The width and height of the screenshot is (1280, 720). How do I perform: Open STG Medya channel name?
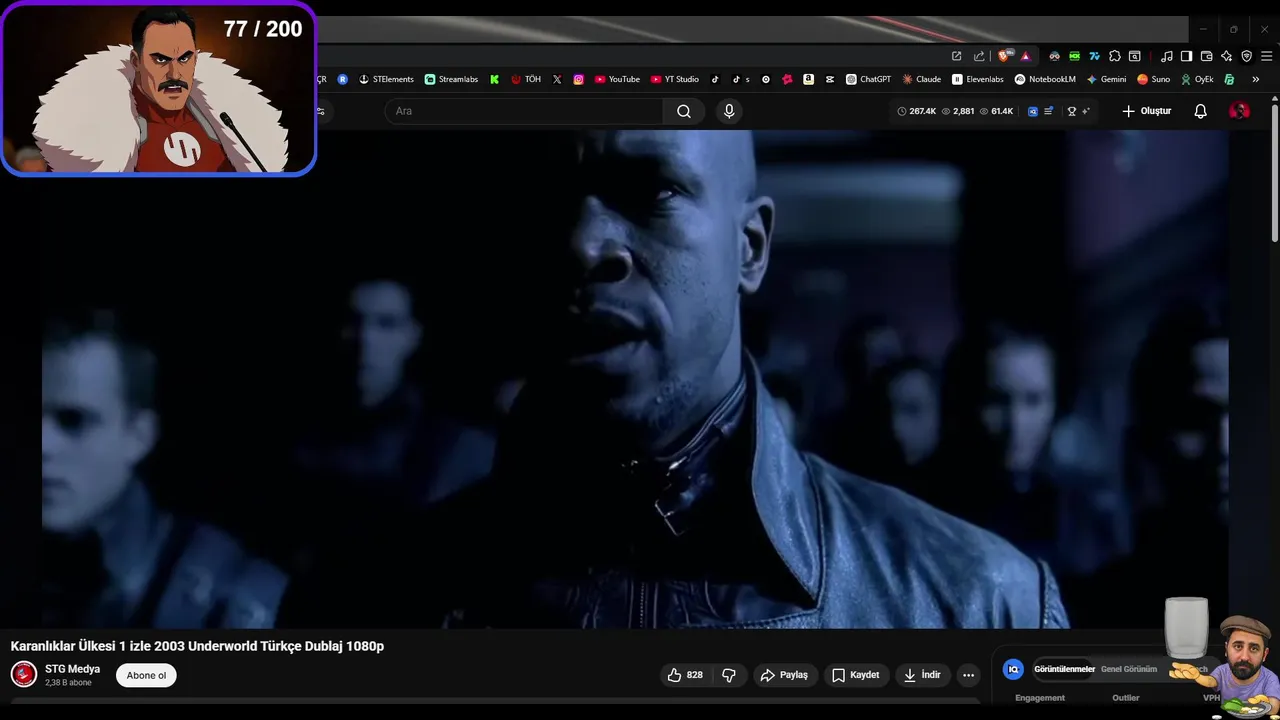click(72, 669)
